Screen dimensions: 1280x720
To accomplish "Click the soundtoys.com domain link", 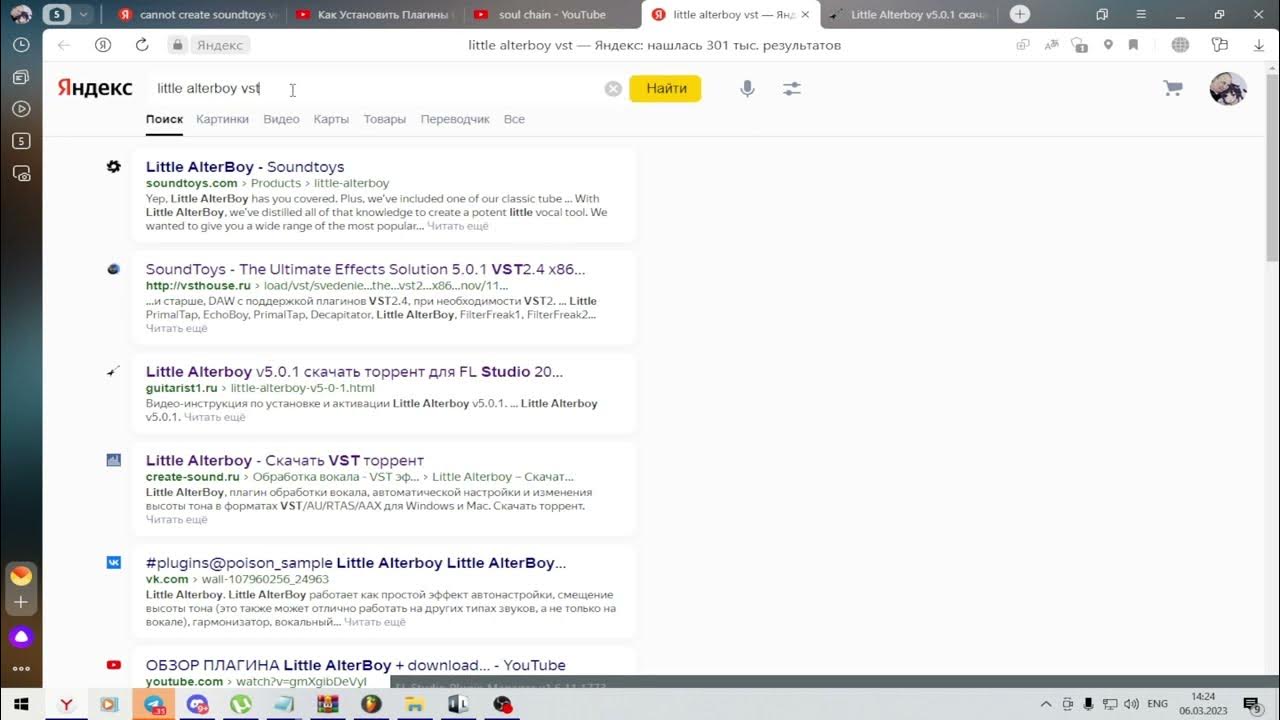I will pyautogui.click(x=192, y=183).
